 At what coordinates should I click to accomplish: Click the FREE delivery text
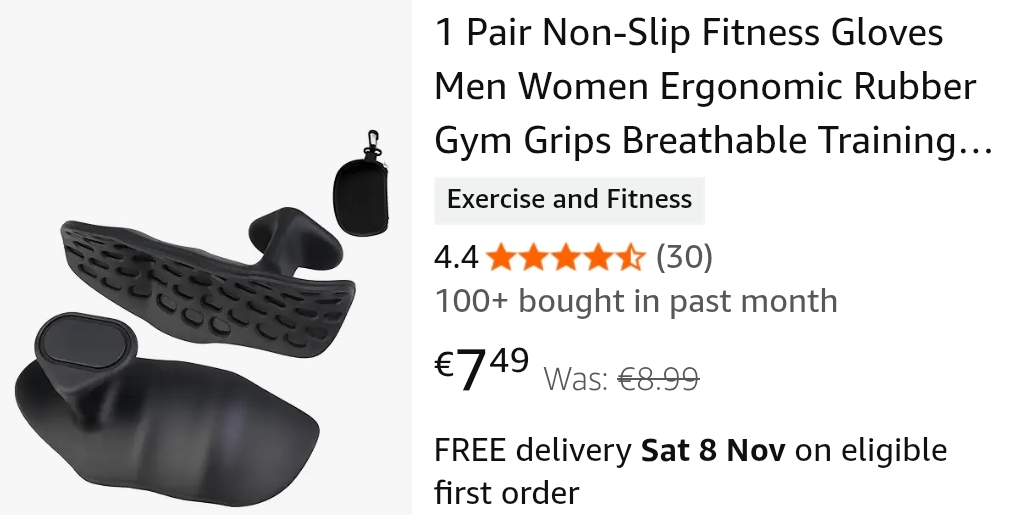click(532, 450)
